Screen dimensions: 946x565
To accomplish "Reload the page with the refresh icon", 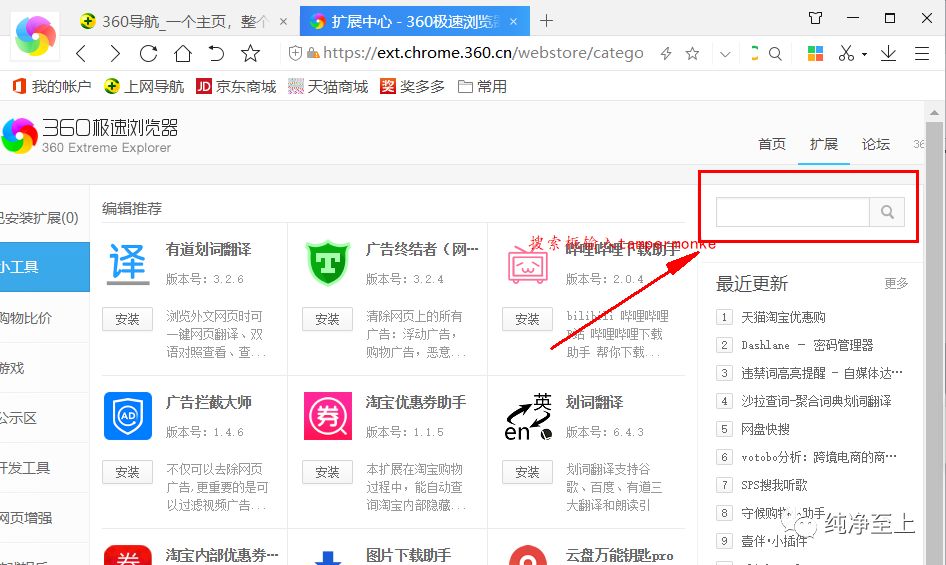I will pos(148,54).
